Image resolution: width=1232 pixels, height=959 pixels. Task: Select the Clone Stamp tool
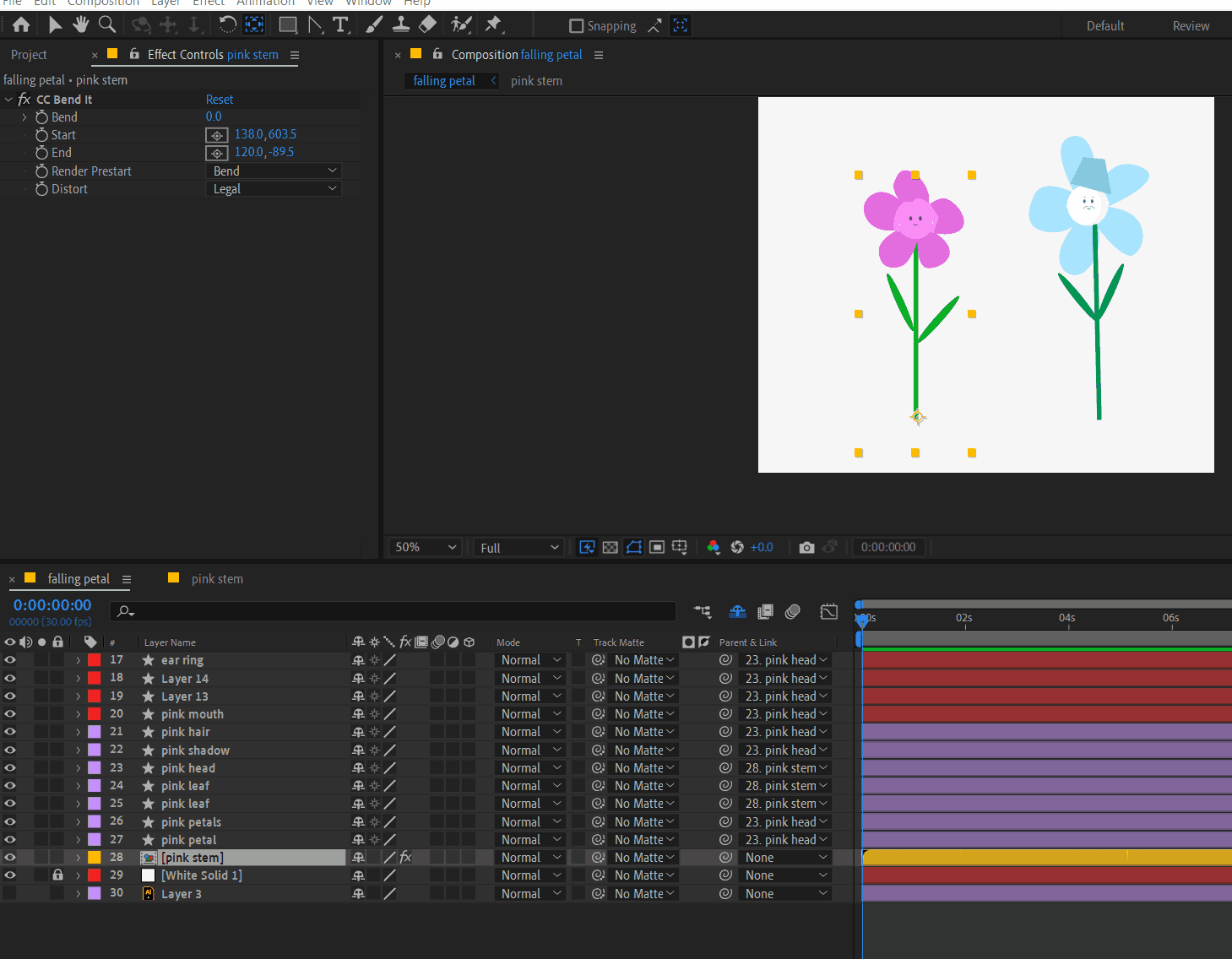(x=401, y=25)
